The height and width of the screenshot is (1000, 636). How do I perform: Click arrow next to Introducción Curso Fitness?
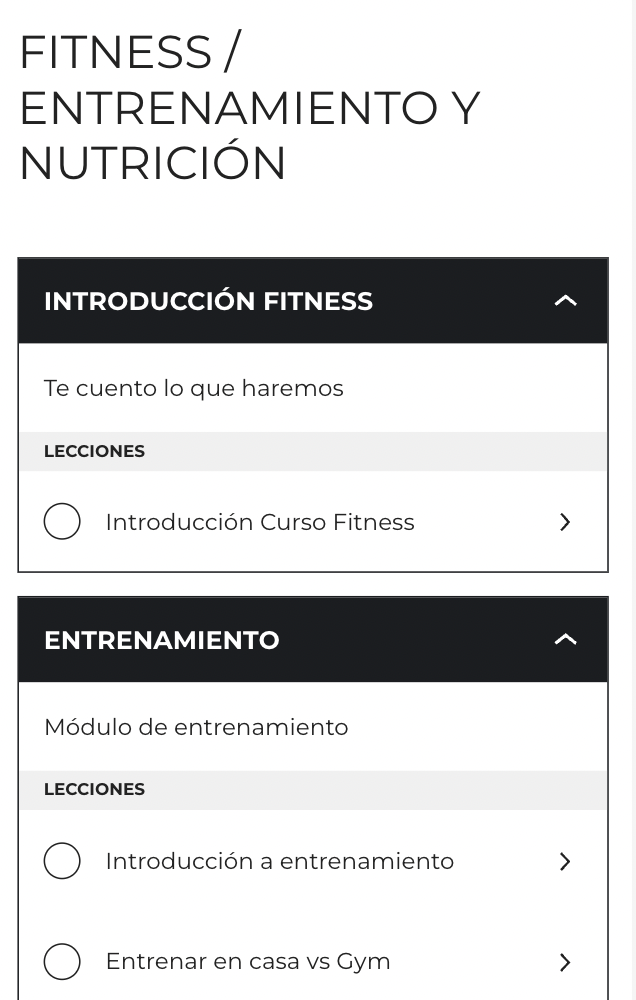(565, 522)
